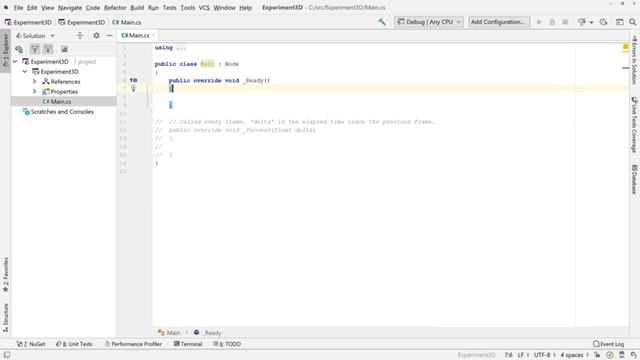Click the _Ready breadcrumb below the editor
The width and height of the screenshot is (640, 360).
208,333
